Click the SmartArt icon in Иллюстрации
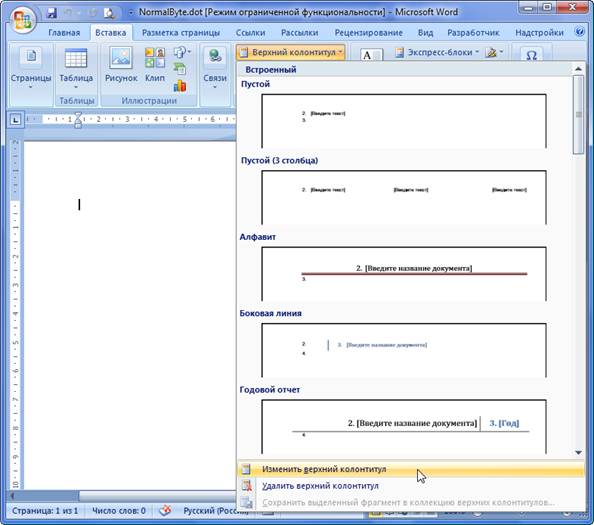The width and height of the screenshot is (594, 525). click(180, 69)
